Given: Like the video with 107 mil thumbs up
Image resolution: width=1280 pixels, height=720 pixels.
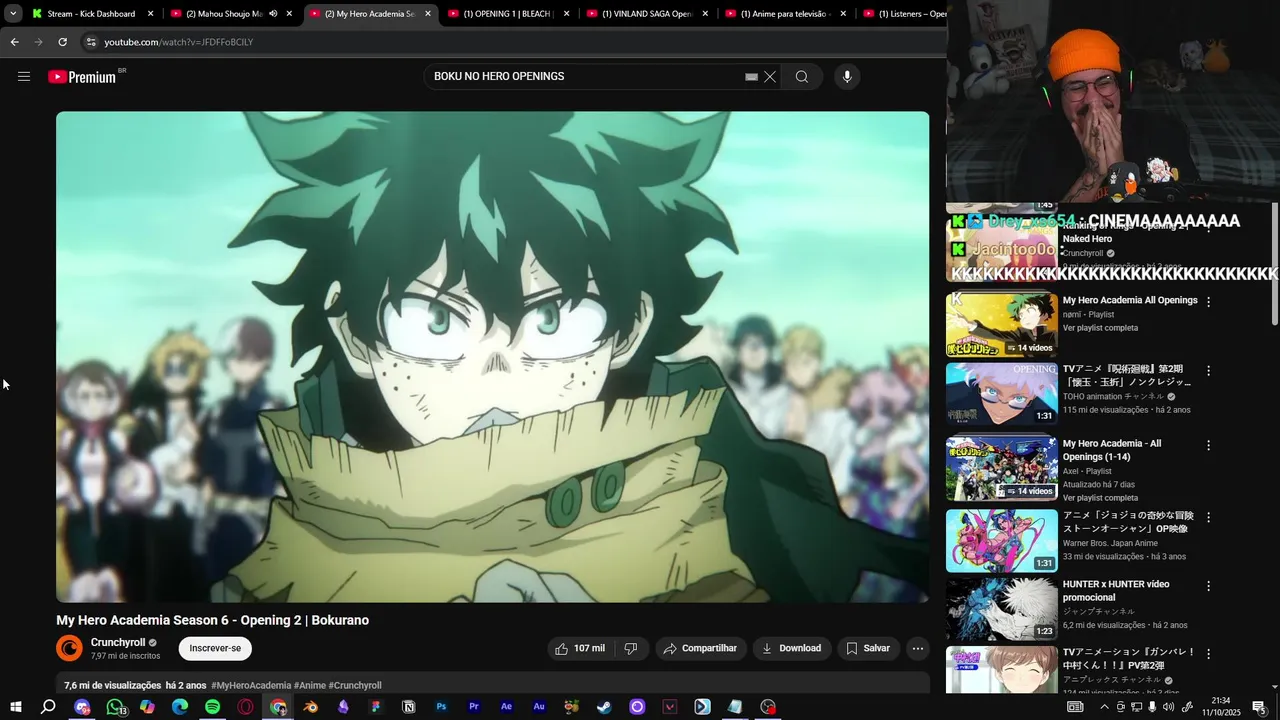Looking at the screenshot, I should [x=581, y=648].
